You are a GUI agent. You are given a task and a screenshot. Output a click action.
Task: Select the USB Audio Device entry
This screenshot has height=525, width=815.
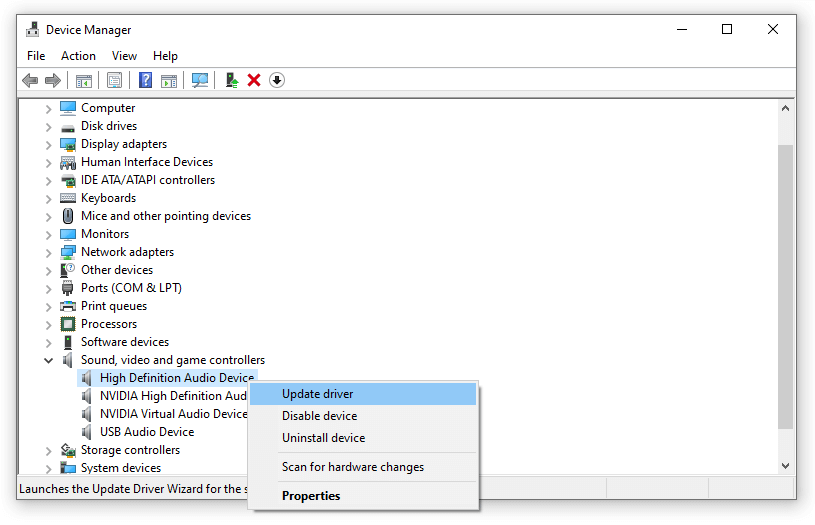147,432
